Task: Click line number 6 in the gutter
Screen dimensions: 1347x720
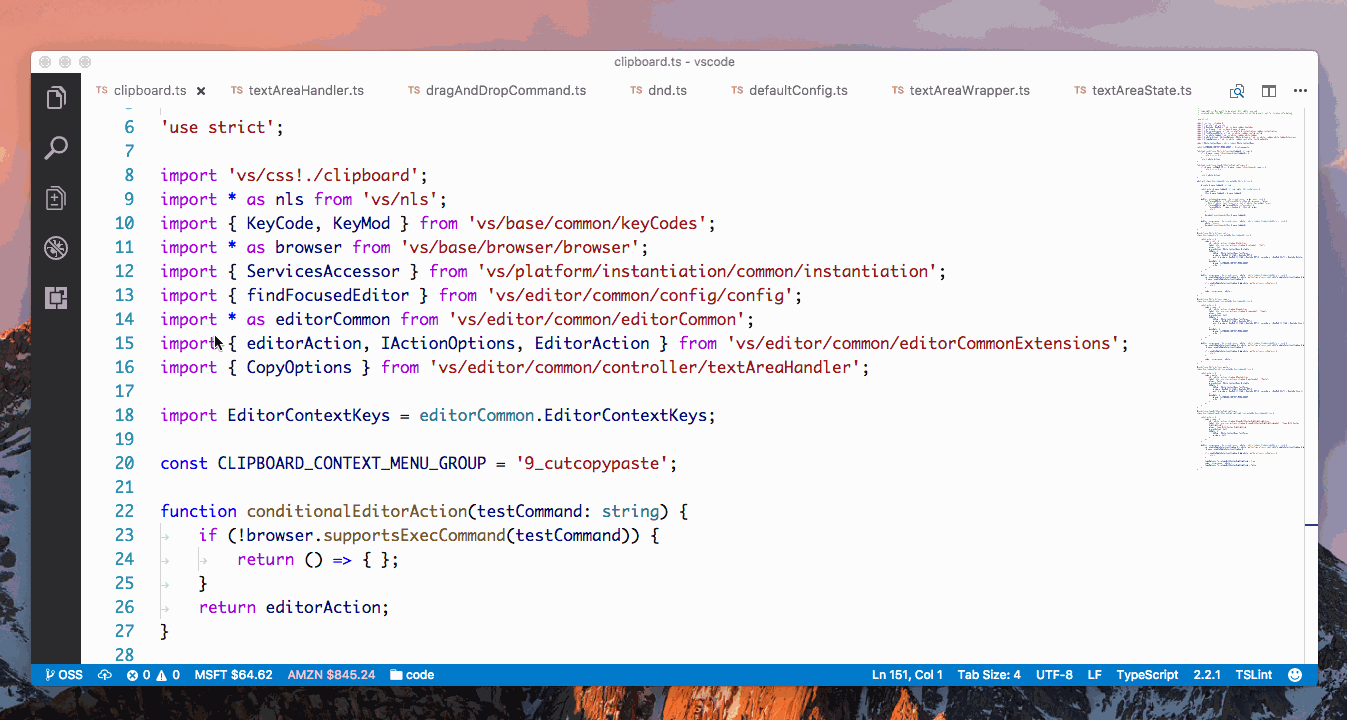Action: point(129,127)
